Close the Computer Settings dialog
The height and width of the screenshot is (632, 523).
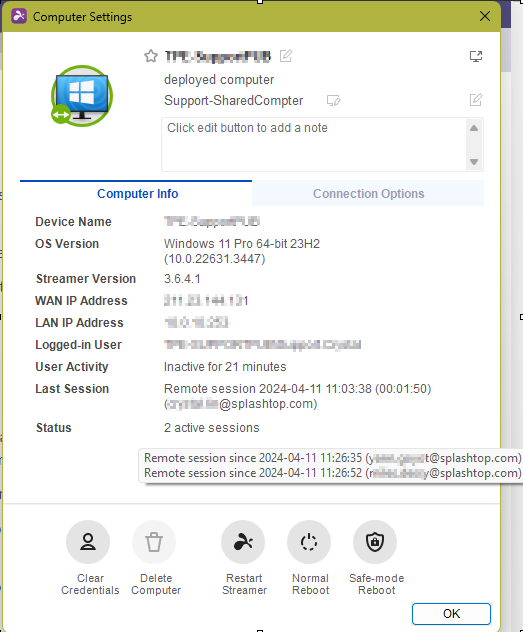click(x=485, y=16)
